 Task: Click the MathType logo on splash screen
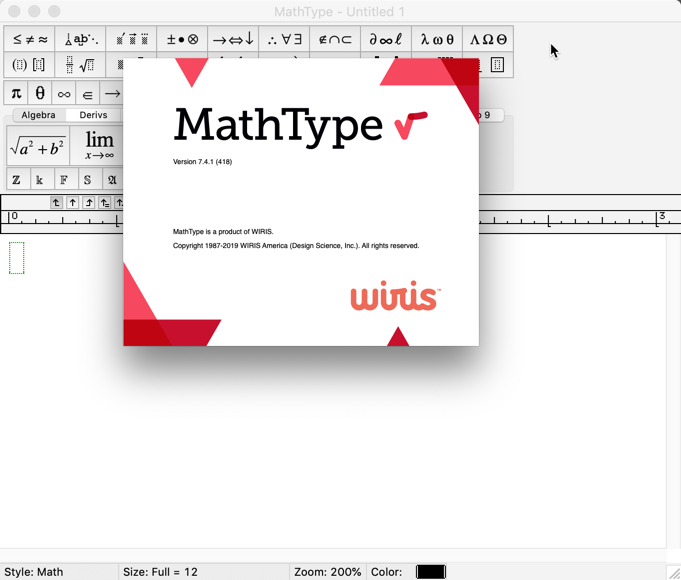(x=301, y=126)
